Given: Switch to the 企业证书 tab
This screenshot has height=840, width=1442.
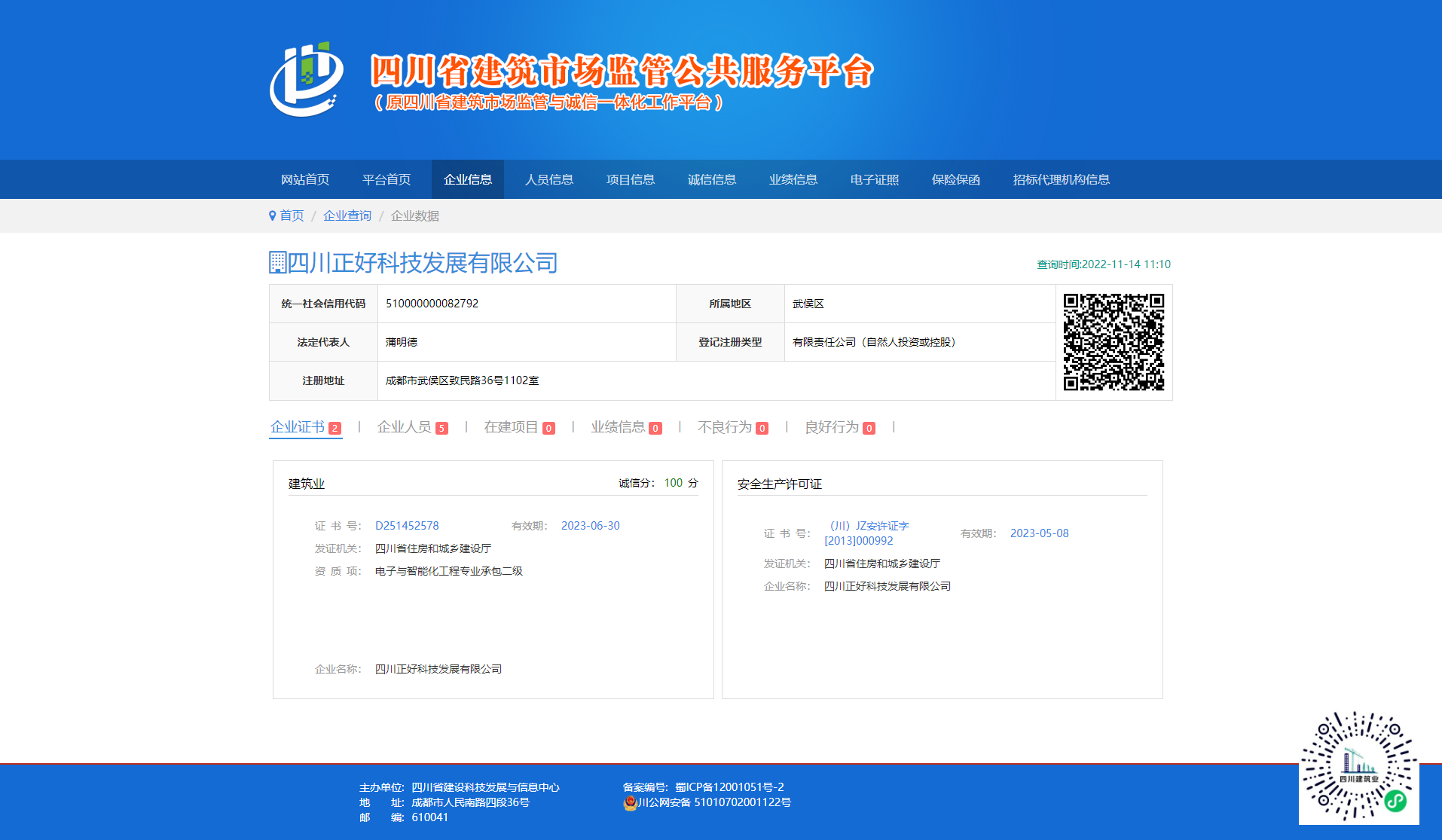Looking at the screenshot, I should point(306,427).
